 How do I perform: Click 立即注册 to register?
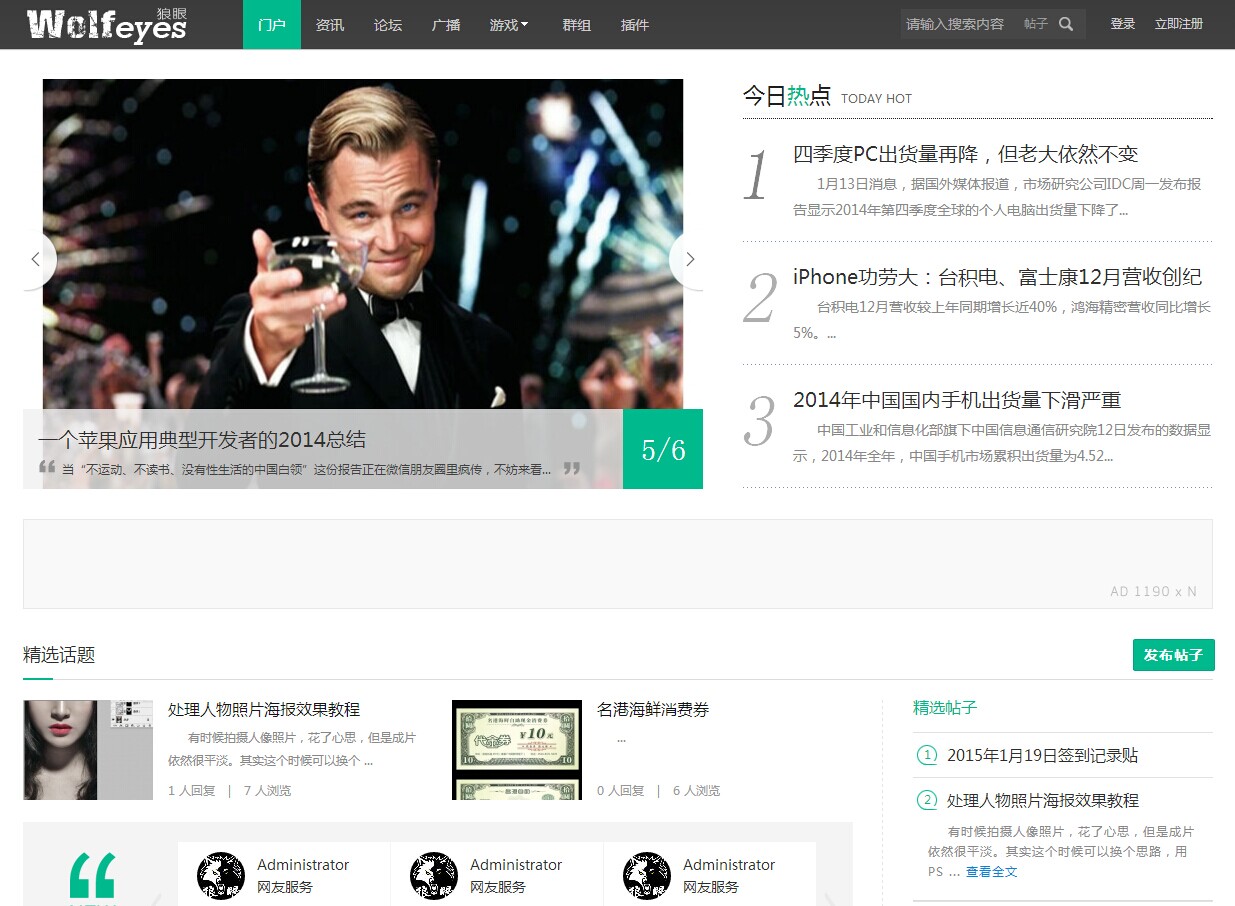click(x=1179, y=24)
